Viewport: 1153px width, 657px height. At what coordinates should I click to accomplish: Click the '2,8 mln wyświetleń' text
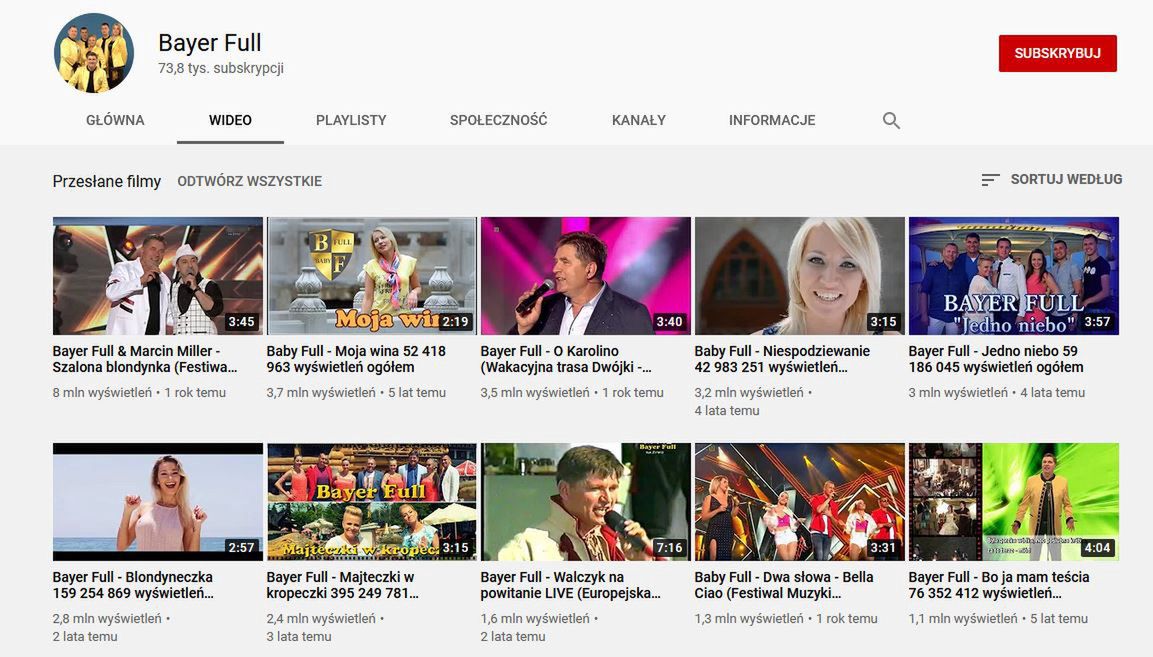coord(107,619)
